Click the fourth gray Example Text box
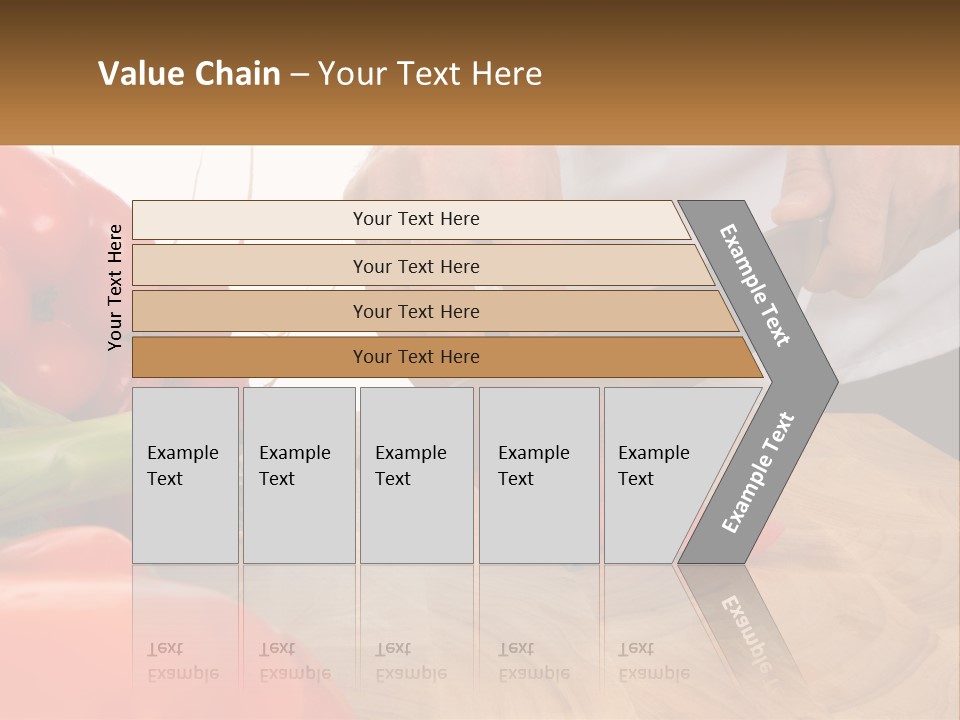The height and width of the screenshot is (720, 960). (539, 475)
